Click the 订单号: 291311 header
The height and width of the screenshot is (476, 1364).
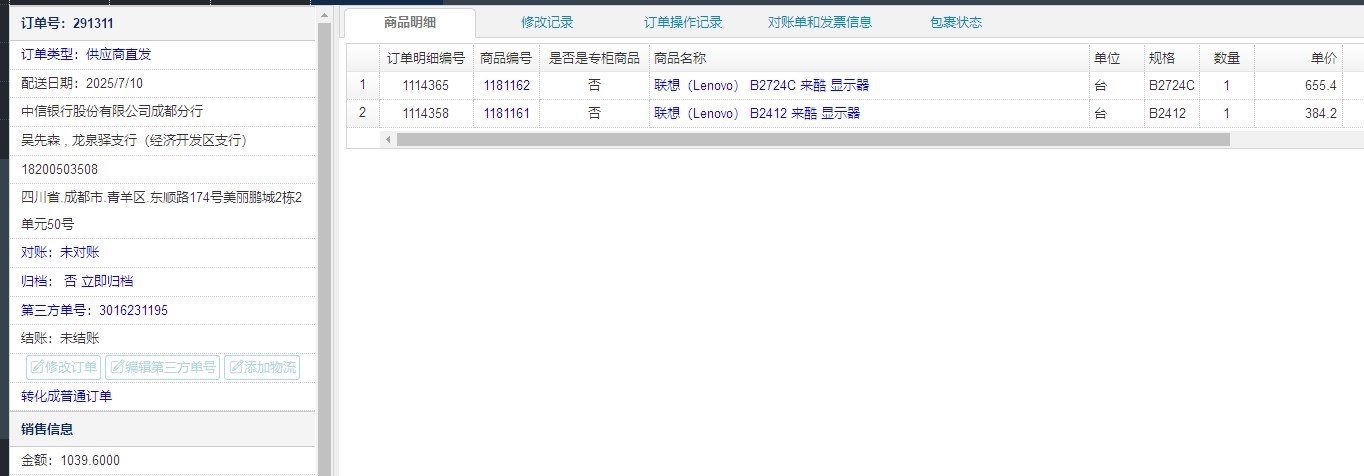point(67,22)
